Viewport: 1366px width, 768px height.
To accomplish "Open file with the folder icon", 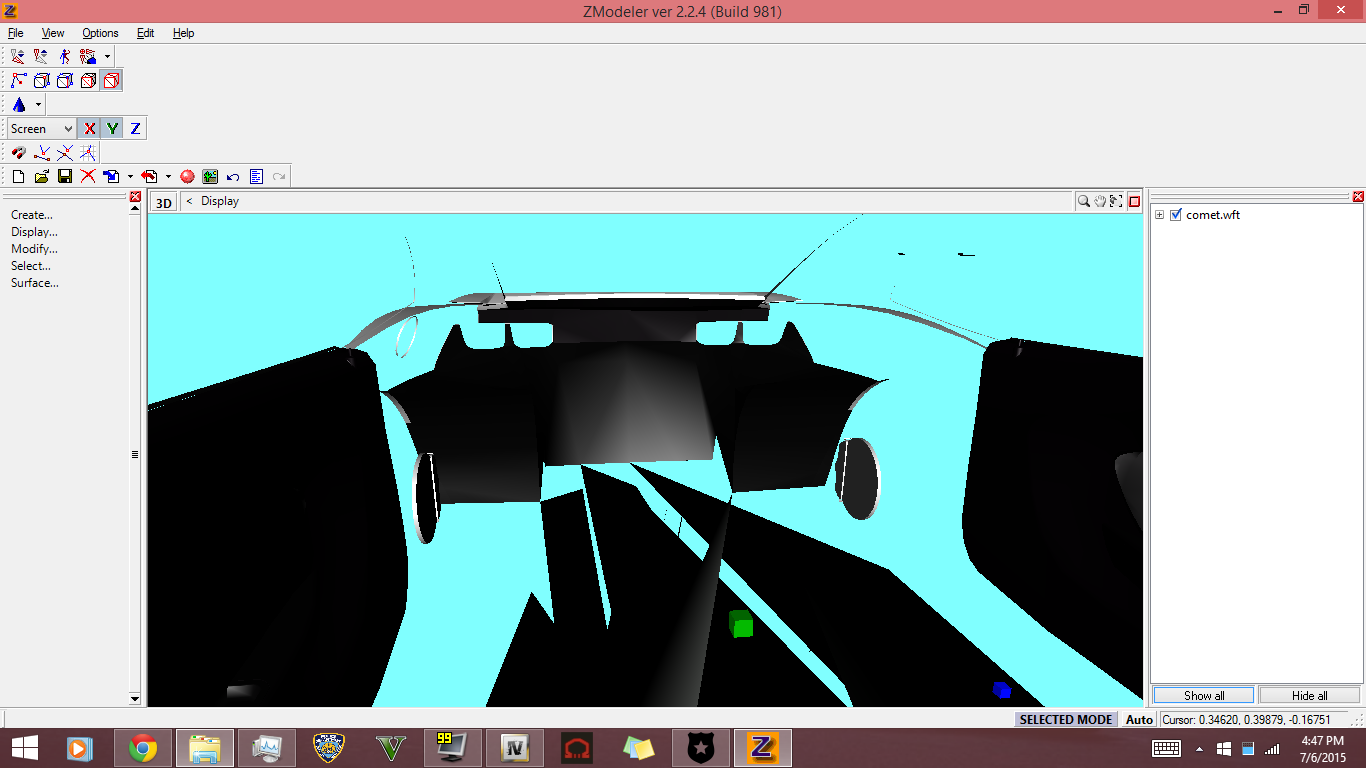I will [x=41, y=177].
